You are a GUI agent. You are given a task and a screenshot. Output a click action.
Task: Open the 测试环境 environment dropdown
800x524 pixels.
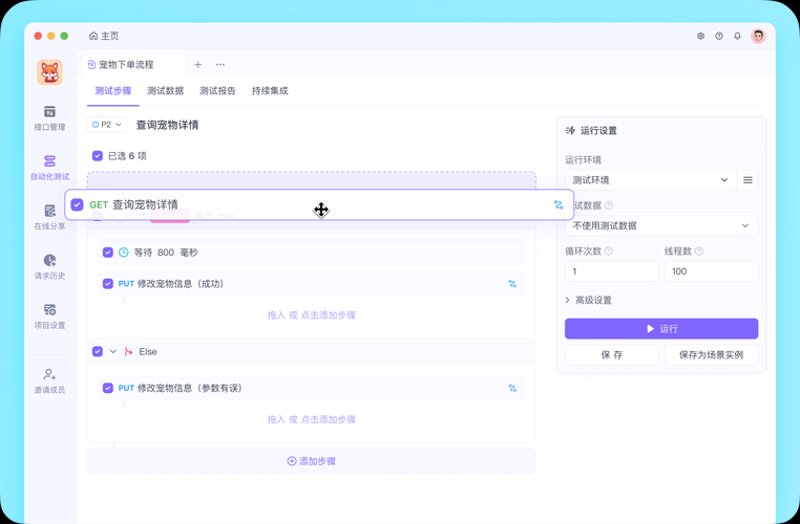click(651, 180)
